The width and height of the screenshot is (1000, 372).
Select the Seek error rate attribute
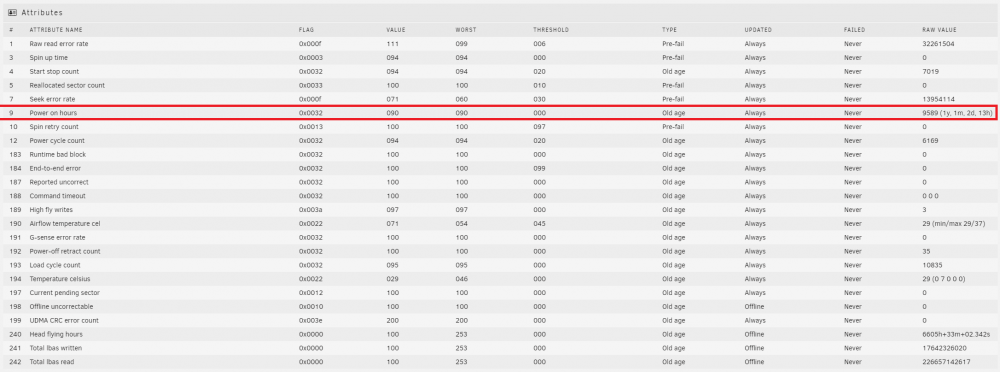tap(51, 99)
